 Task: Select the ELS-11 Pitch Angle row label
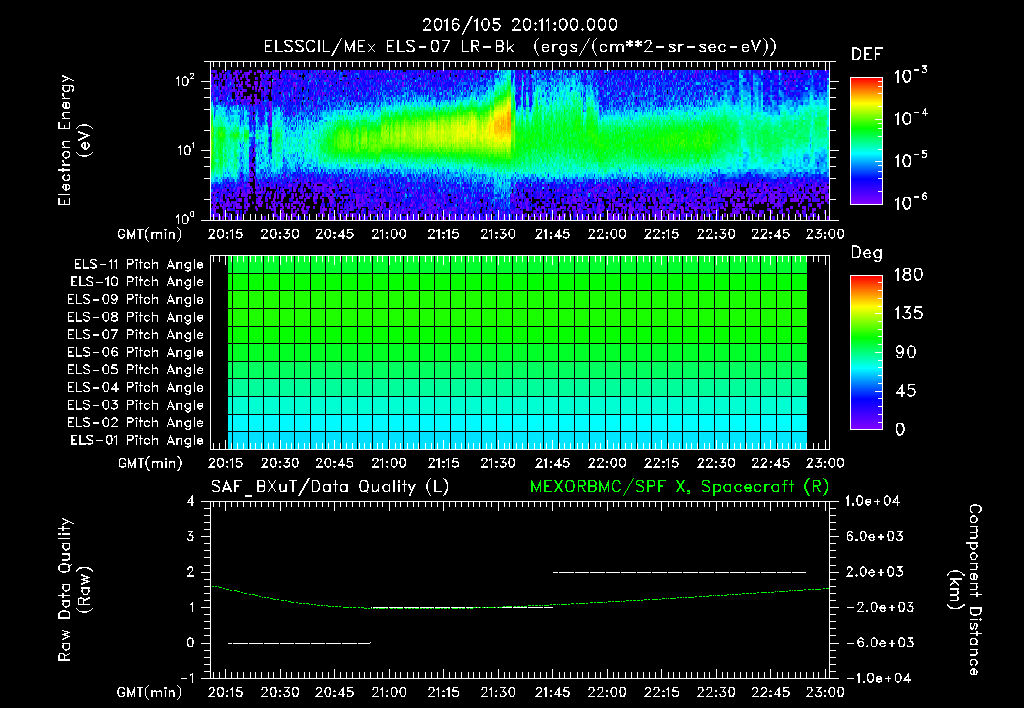coord(138,265)
